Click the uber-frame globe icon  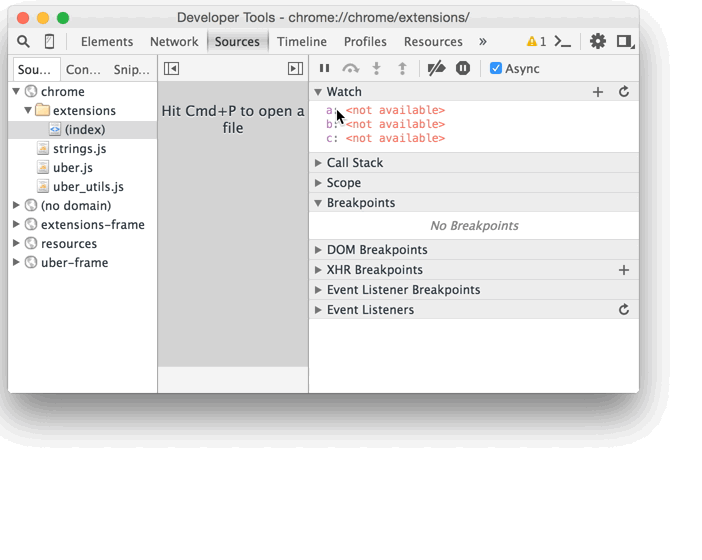click(x=31, y=262)
